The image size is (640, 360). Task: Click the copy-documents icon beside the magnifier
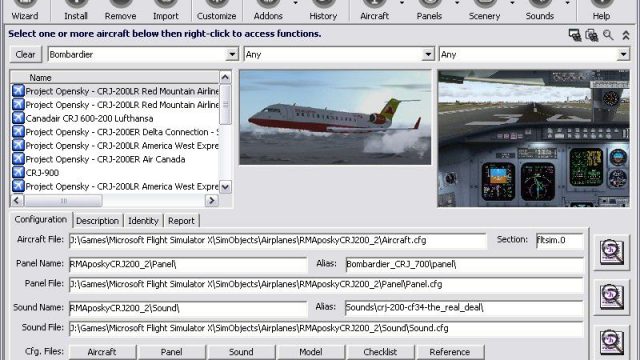click(x=591, y=35)
